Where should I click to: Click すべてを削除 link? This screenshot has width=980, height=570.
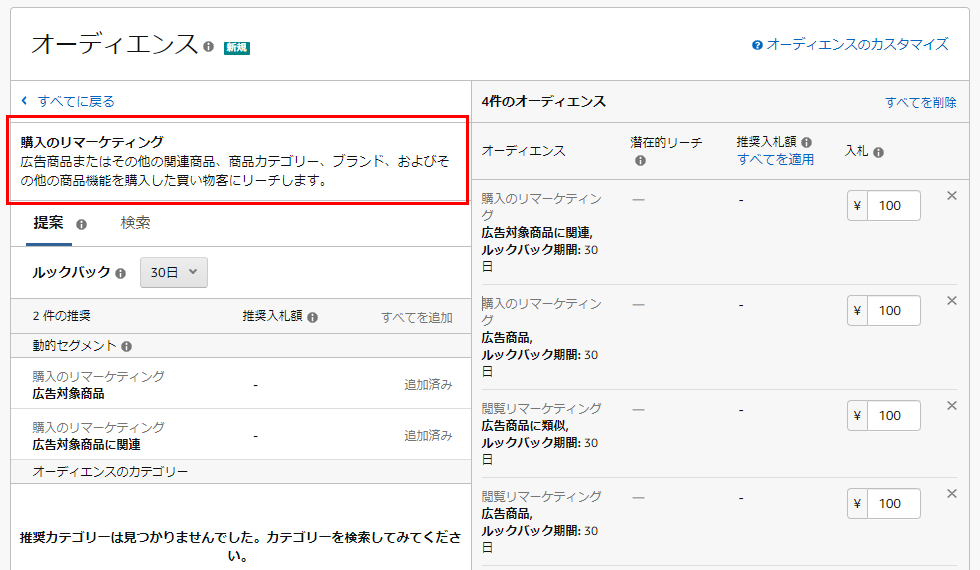[x=920, y=102]
